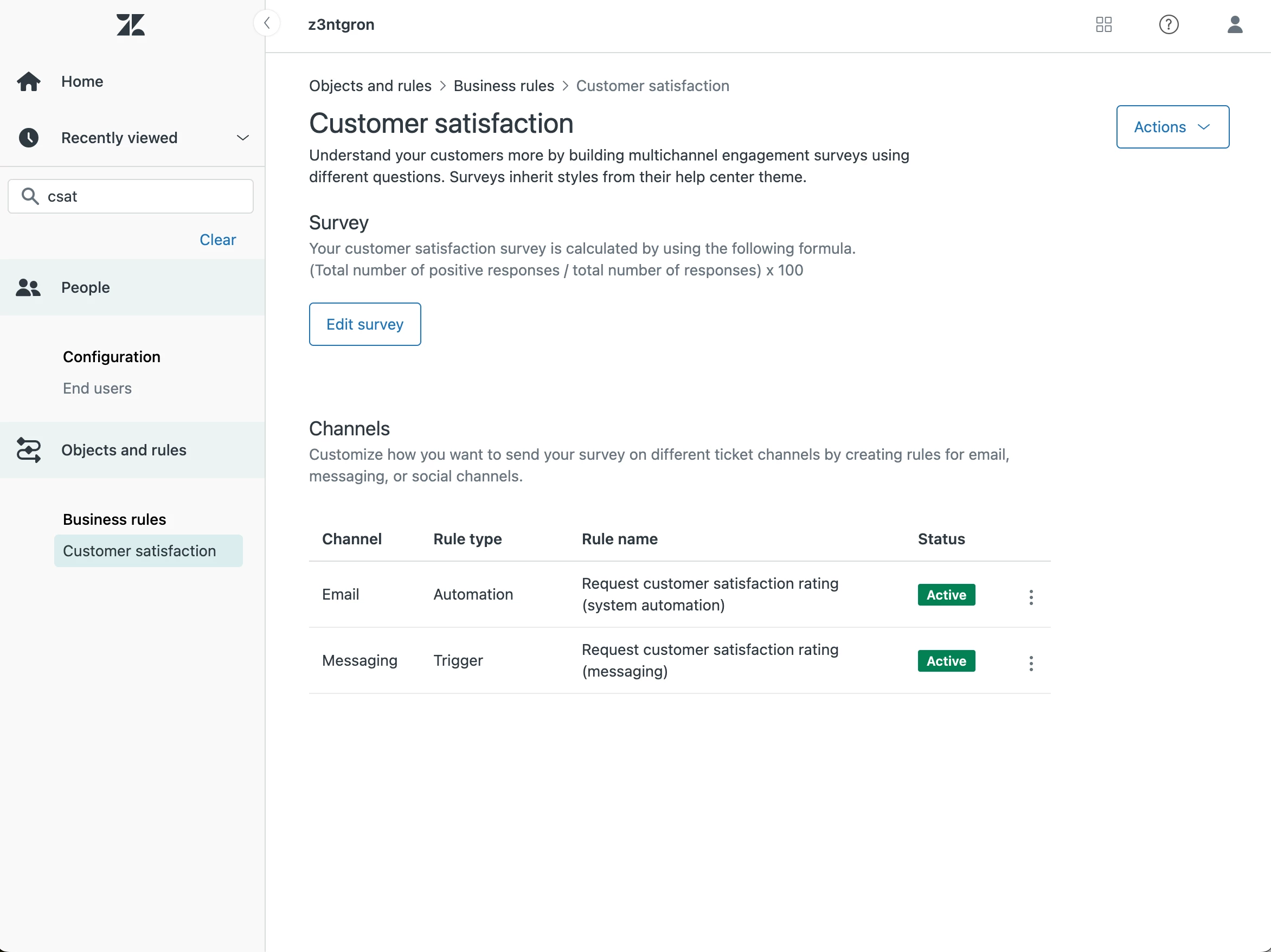Open the Messaging rule three-dot menu
Screen dimensions: 1271x952
tap(1031, 663)
